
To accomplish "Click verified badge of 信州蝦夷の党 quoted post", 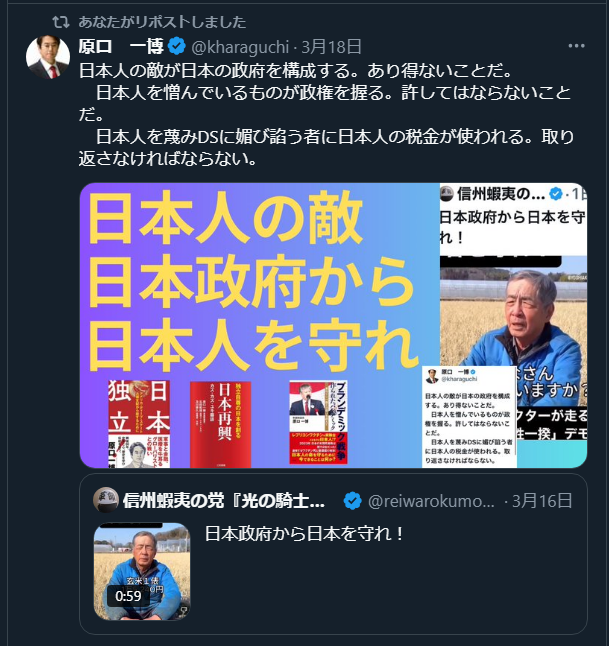I will coord(353,501).
